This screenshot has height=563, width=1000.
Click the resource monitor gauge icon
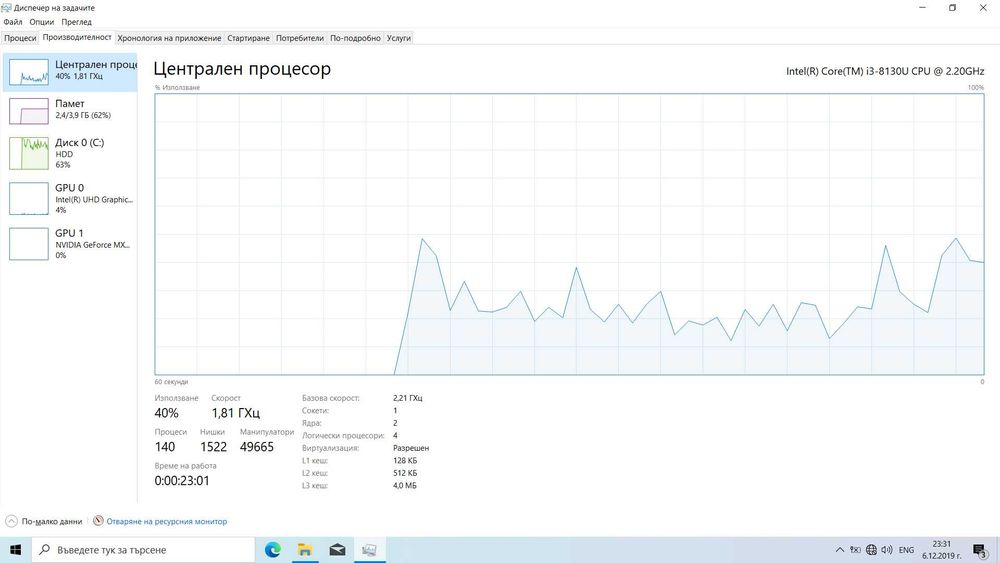98,520
